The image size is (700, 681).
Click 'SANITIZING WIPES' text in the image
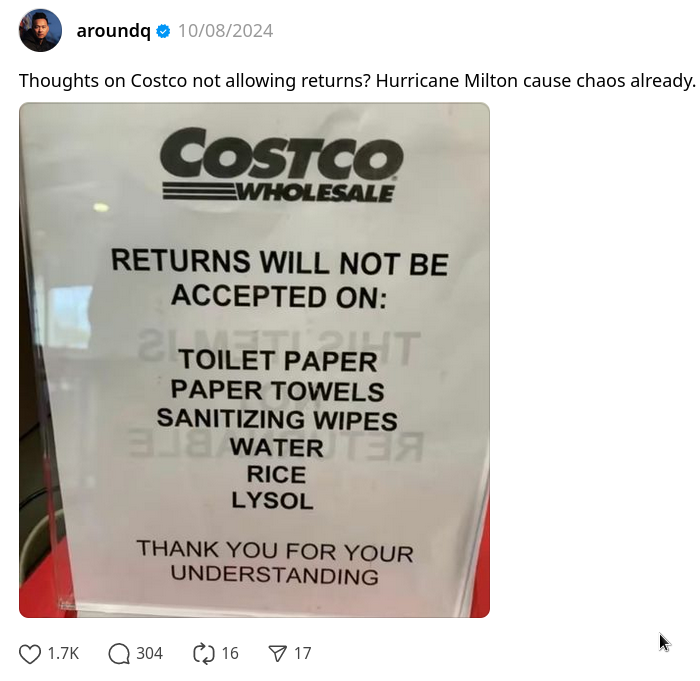point(277,419)
